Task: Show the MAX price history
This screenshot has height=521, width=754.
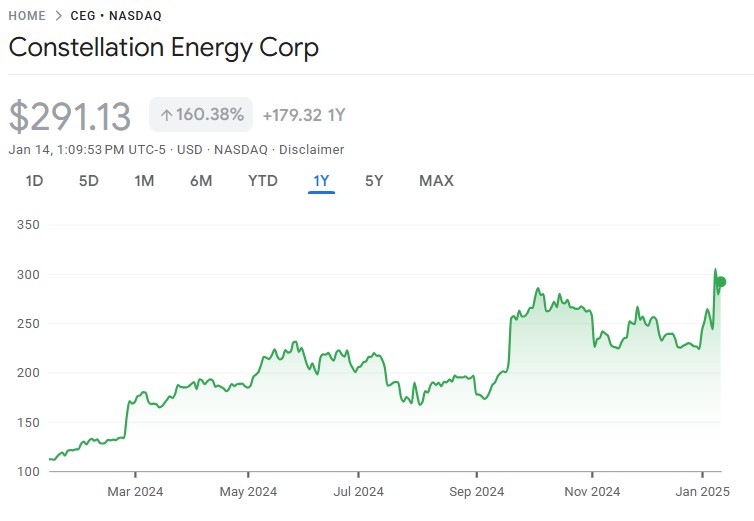Action: click(x=436, y=181)
